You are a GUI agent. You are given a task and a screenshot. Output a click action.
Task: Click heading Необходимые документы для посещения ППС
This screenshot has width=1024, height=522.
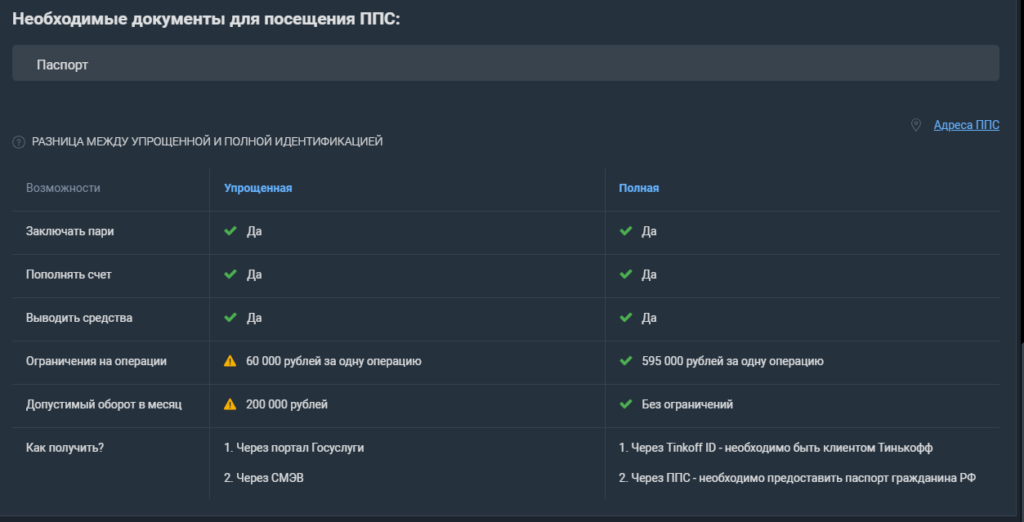pyautogui.click(x=206, y=19)
